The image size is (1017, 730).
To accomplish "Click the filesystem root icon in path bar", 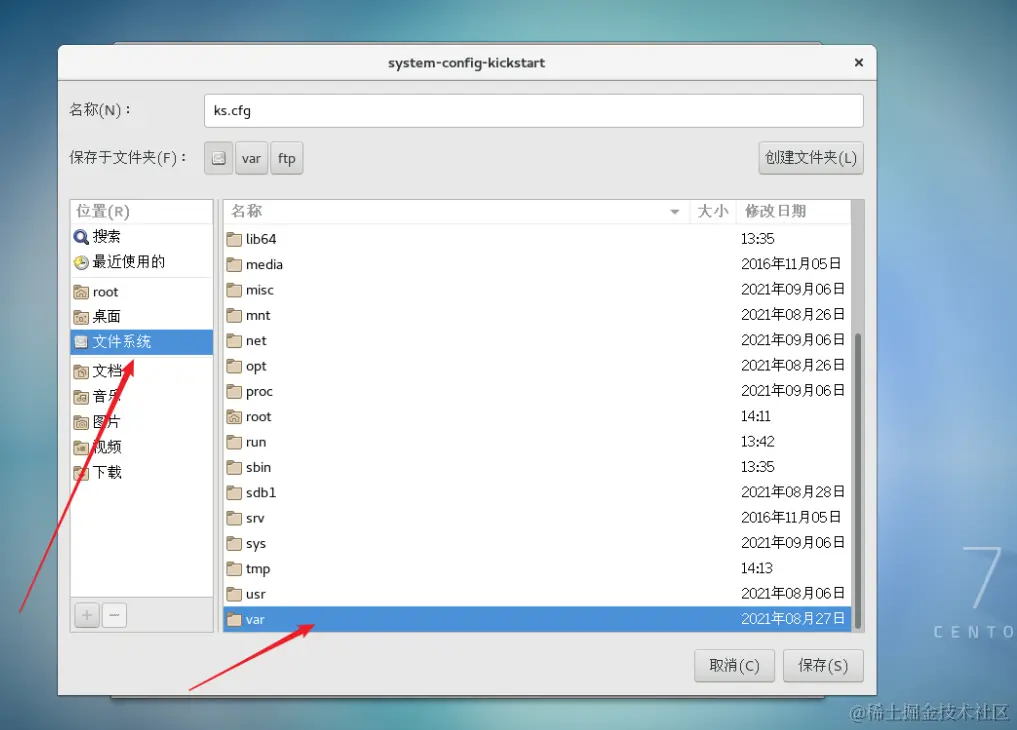I will [x=219, y=158].
